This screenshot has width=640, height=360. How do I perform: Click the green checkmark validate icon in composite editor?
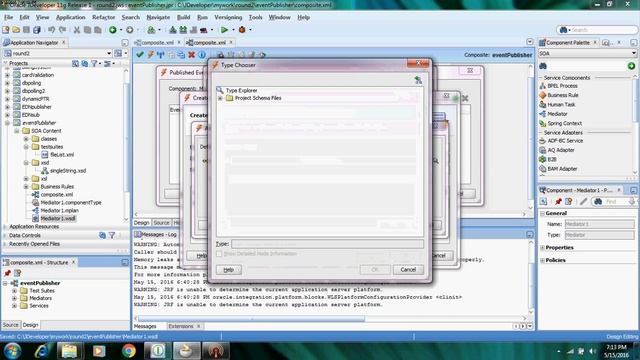(x=140, y=54)
